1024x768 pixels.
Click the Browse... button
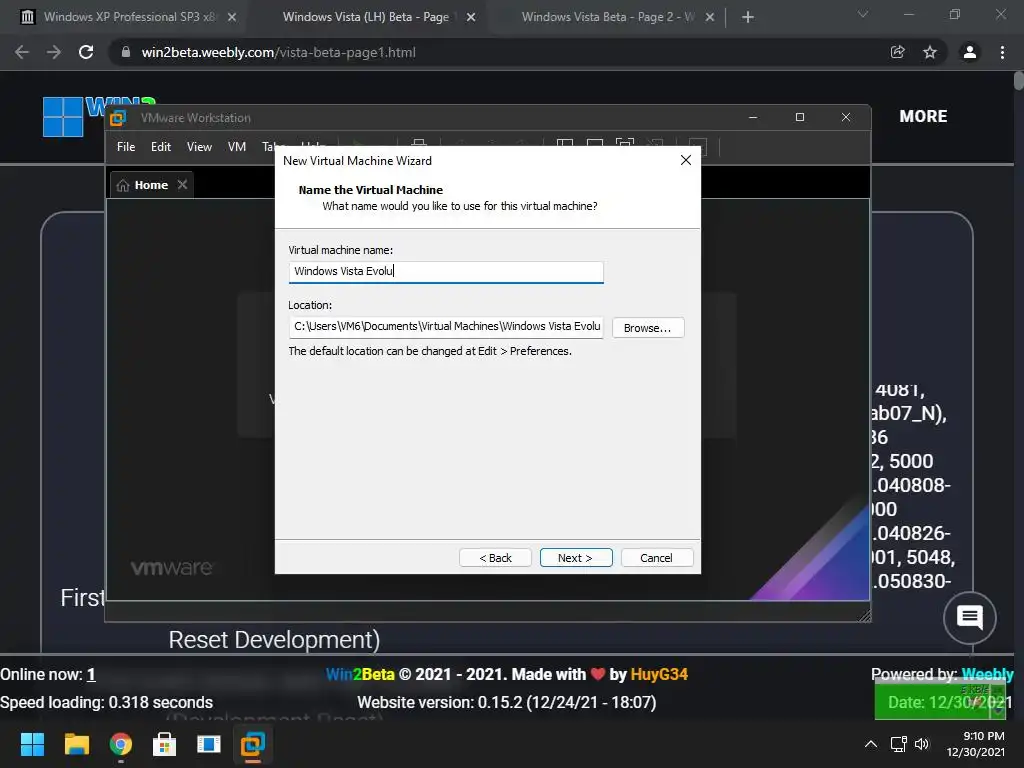click(648, 328)
